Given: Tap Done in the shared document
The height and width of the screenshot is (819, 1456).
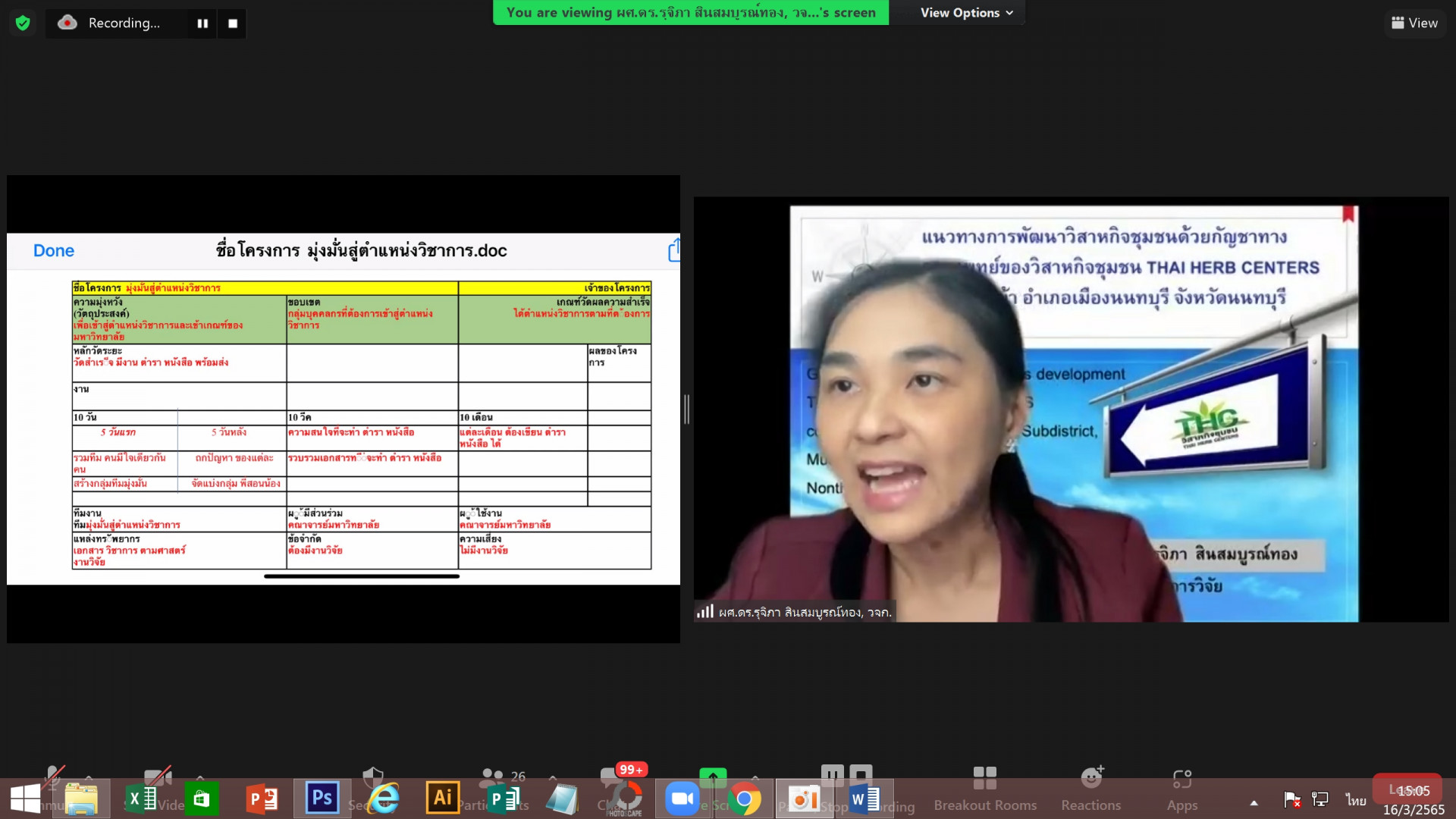Looking at the screenshot, I should 54,251.
